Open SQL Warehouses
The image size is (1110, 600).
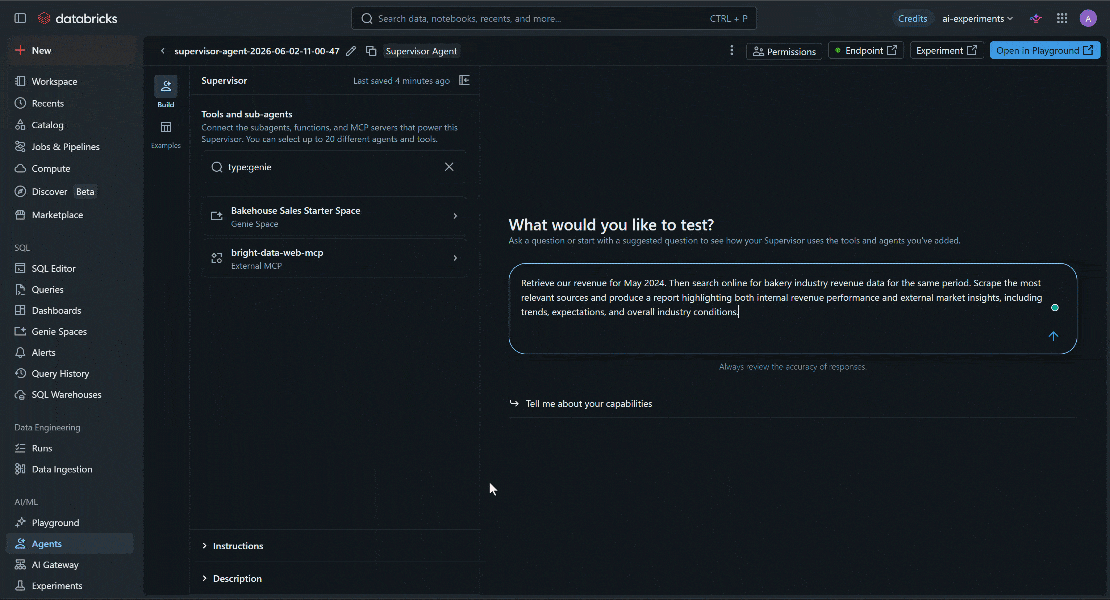pos(69,395)
